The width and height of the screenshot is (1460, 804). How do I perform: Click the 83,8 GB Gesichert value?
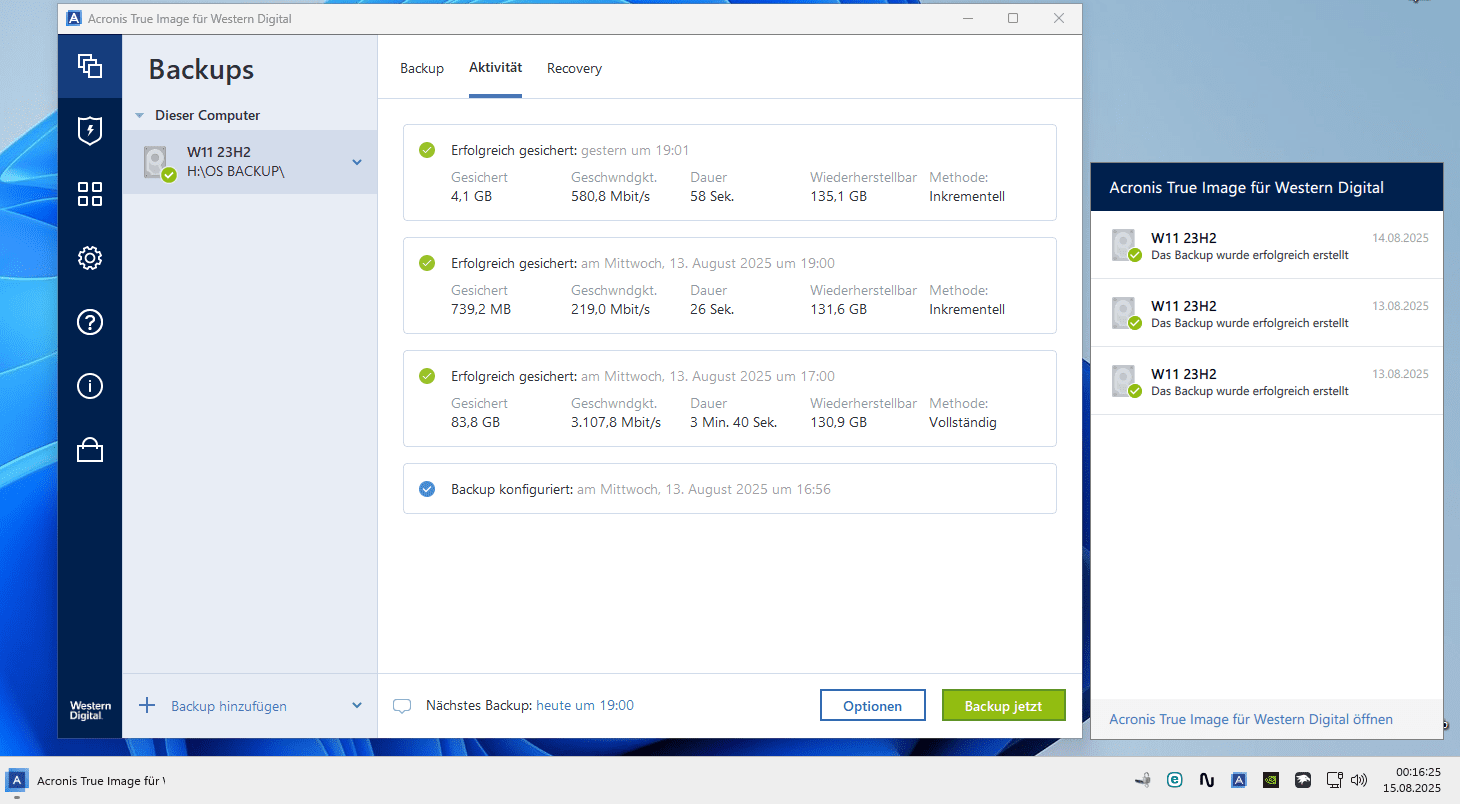click(x=475, y=422)
